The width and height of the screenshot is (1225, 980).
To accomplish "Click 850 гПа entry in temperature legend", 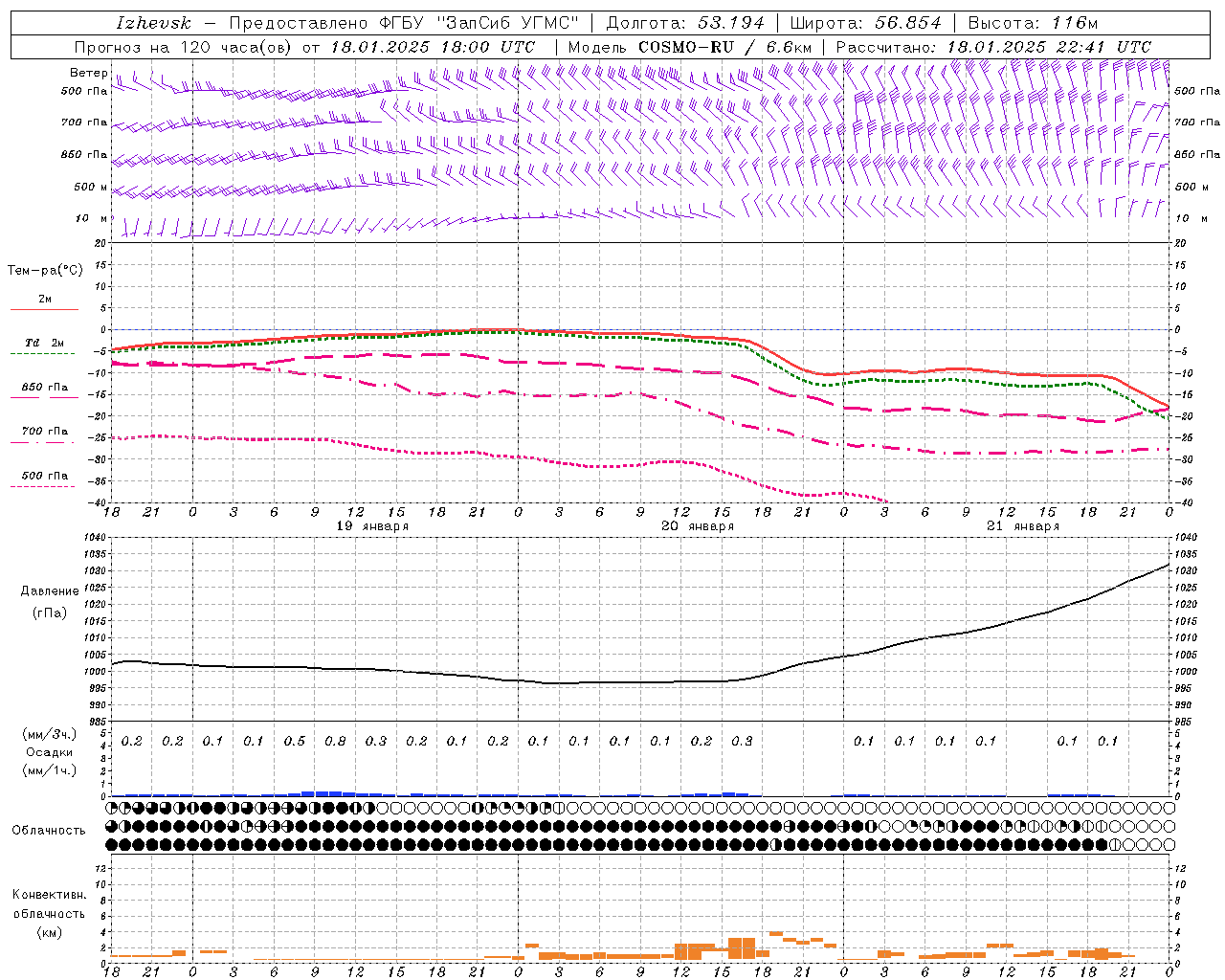I will click(x=44, y=388).
